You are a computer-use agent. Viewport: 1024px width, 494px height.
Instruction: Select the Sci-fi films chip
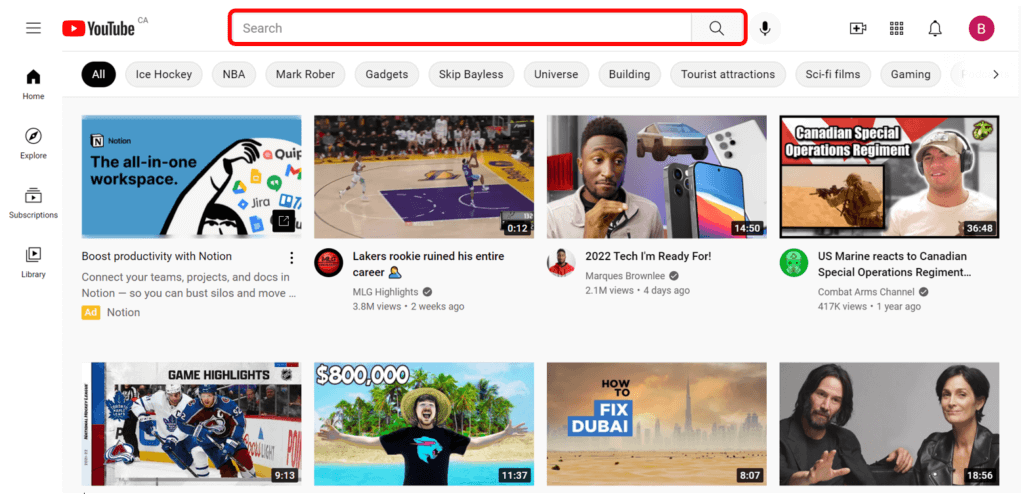pyautogui.click(x=833, y=74)
